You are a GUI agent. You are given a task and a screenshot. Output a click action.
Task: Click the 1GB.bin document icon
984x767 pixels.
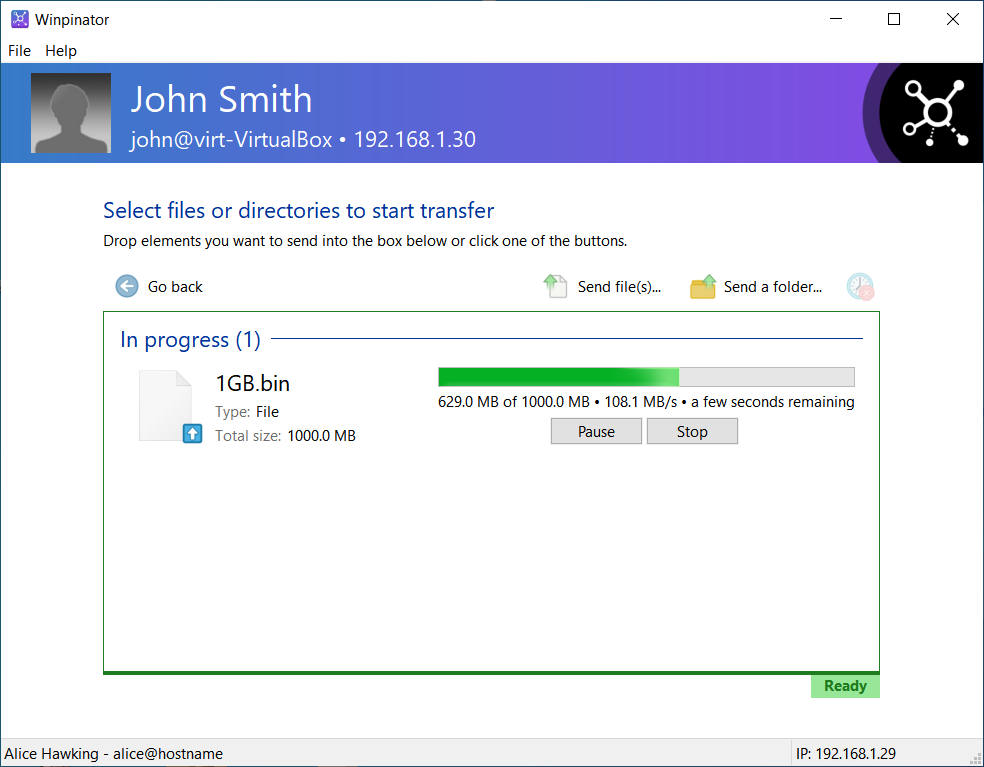165,403
